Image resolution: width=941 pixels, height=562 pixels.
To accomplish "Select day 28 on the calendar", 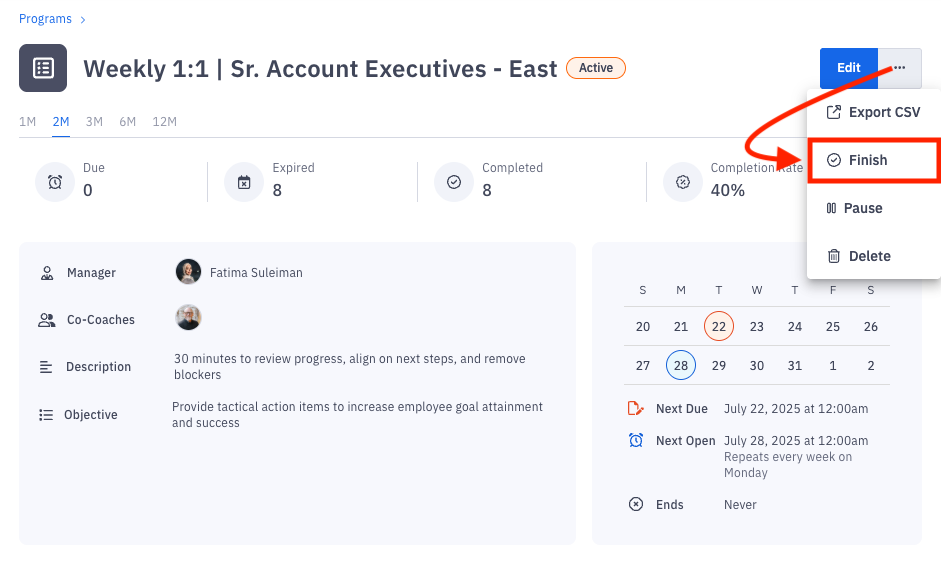I will point(680,366).
